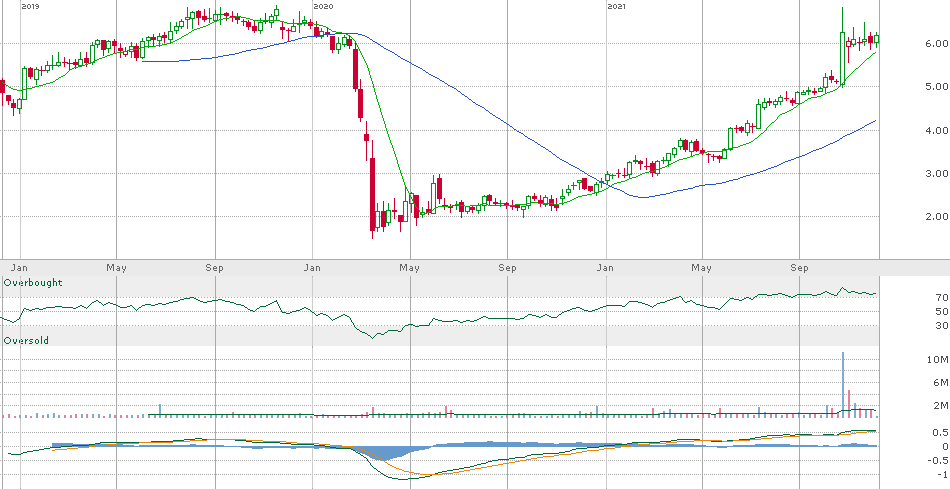Click the 6M volume axis label
Viewport: 950px width, 489px height.
tap(940, 382)
